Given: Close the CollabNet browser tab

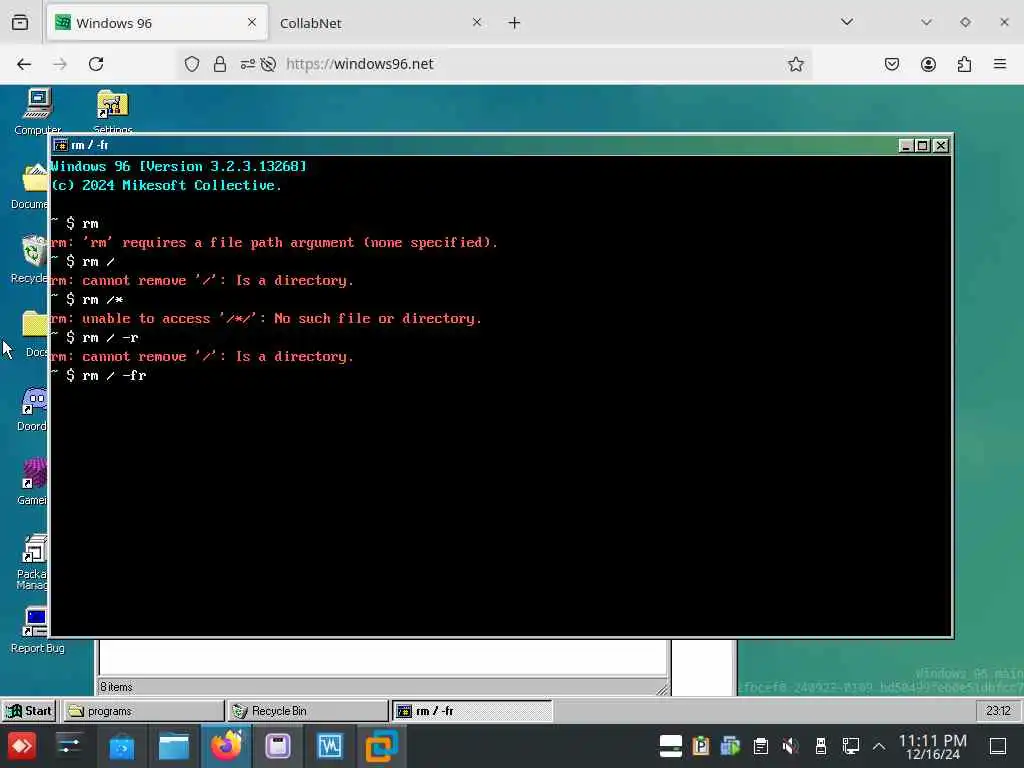Looking at the screenshot, I should pos(477,23).
